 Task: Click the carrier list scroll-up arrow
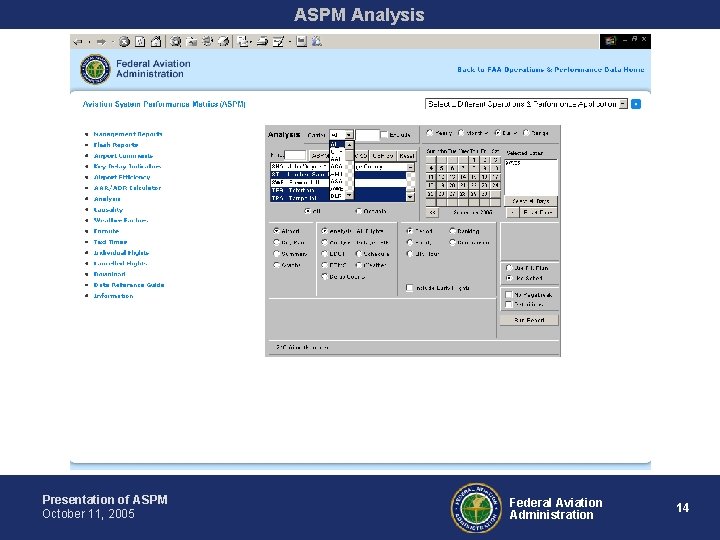(349, 145)
